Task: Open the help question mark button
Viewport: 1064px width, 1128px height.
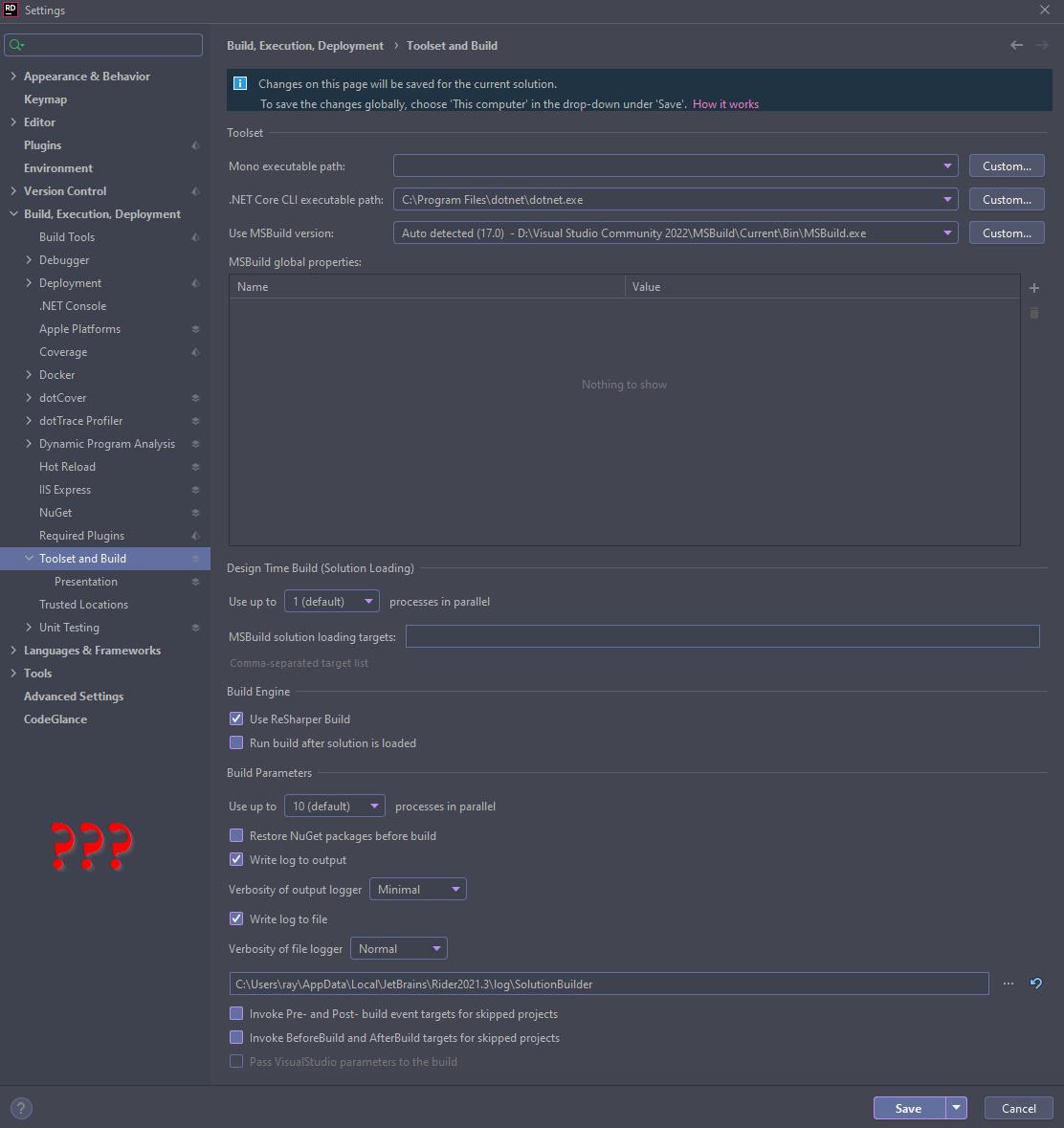Action: click(21, 1108)
